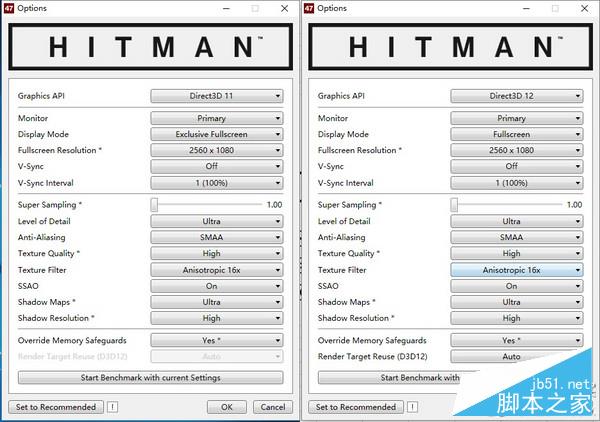Minimize the right Options window

point(527,8)
